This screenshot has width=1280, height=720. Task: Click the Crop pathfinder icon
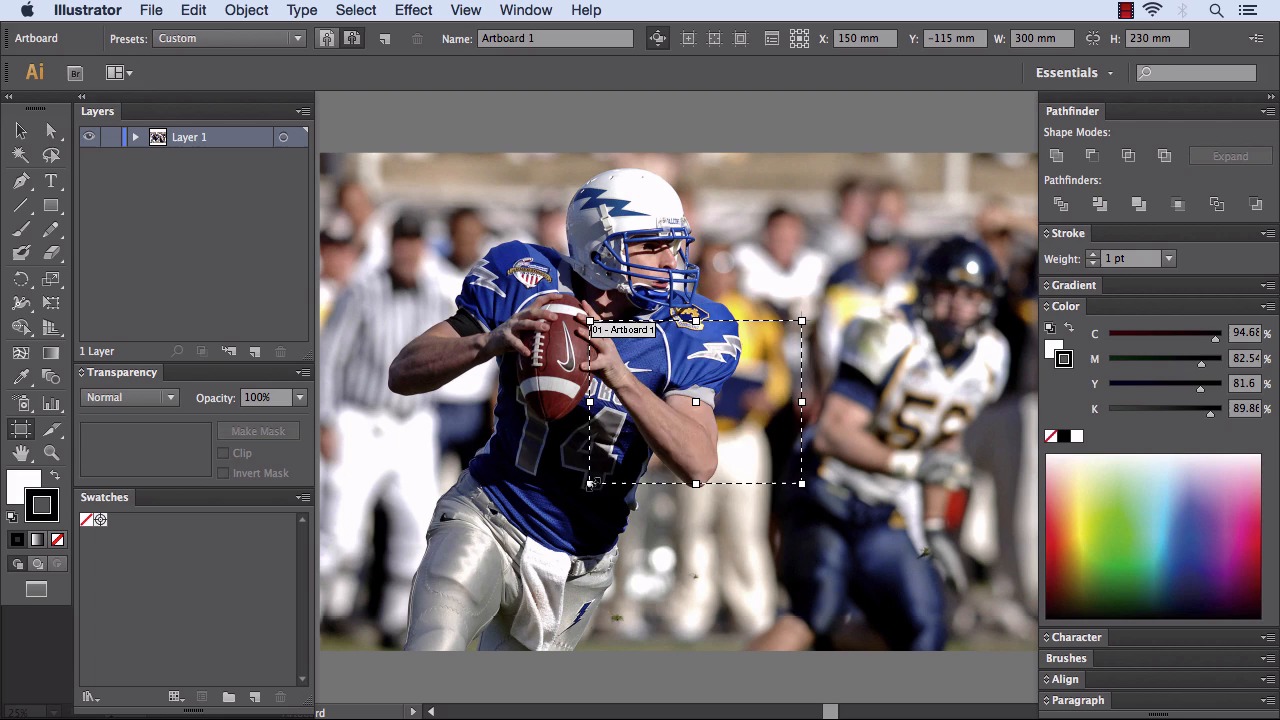(1178, 204)
